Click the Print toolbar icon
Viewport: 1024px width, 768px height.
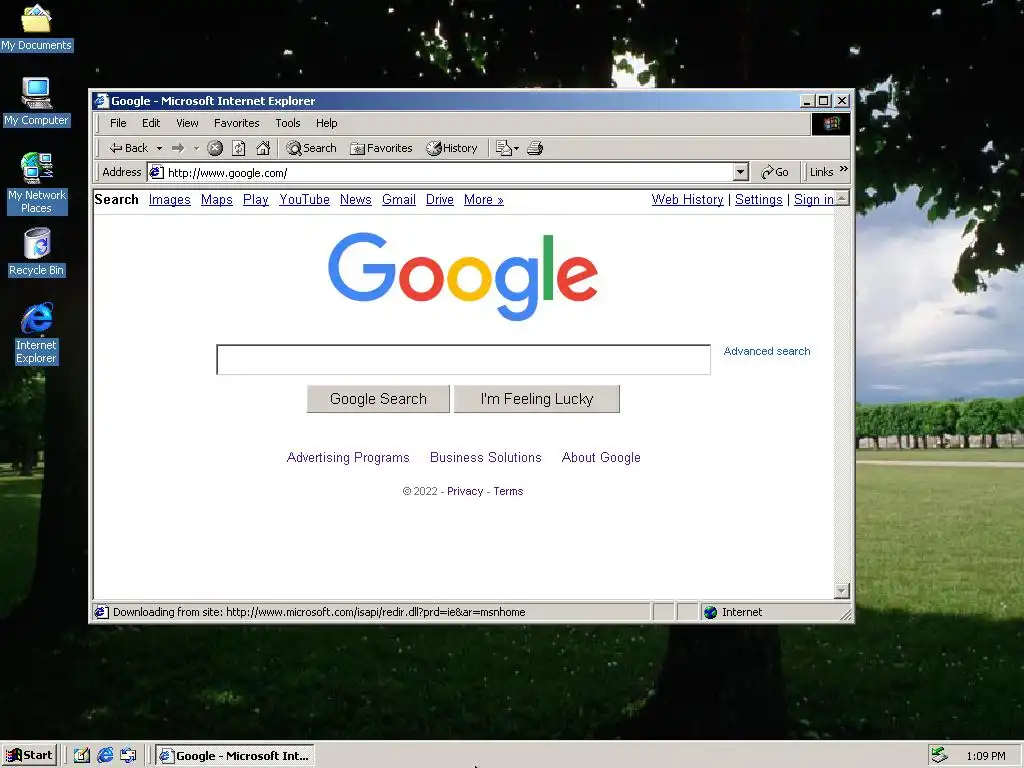tap(535, 148)
